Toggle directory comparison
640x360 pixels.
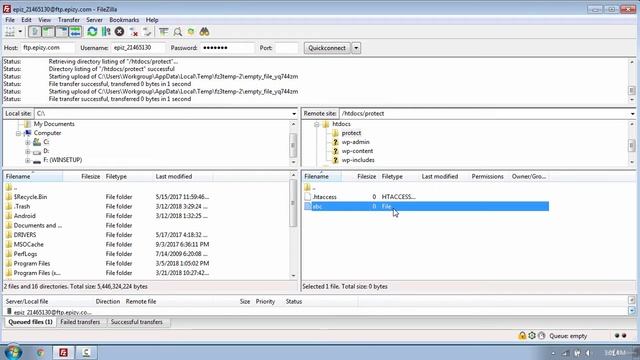click(x=178, y=32)
